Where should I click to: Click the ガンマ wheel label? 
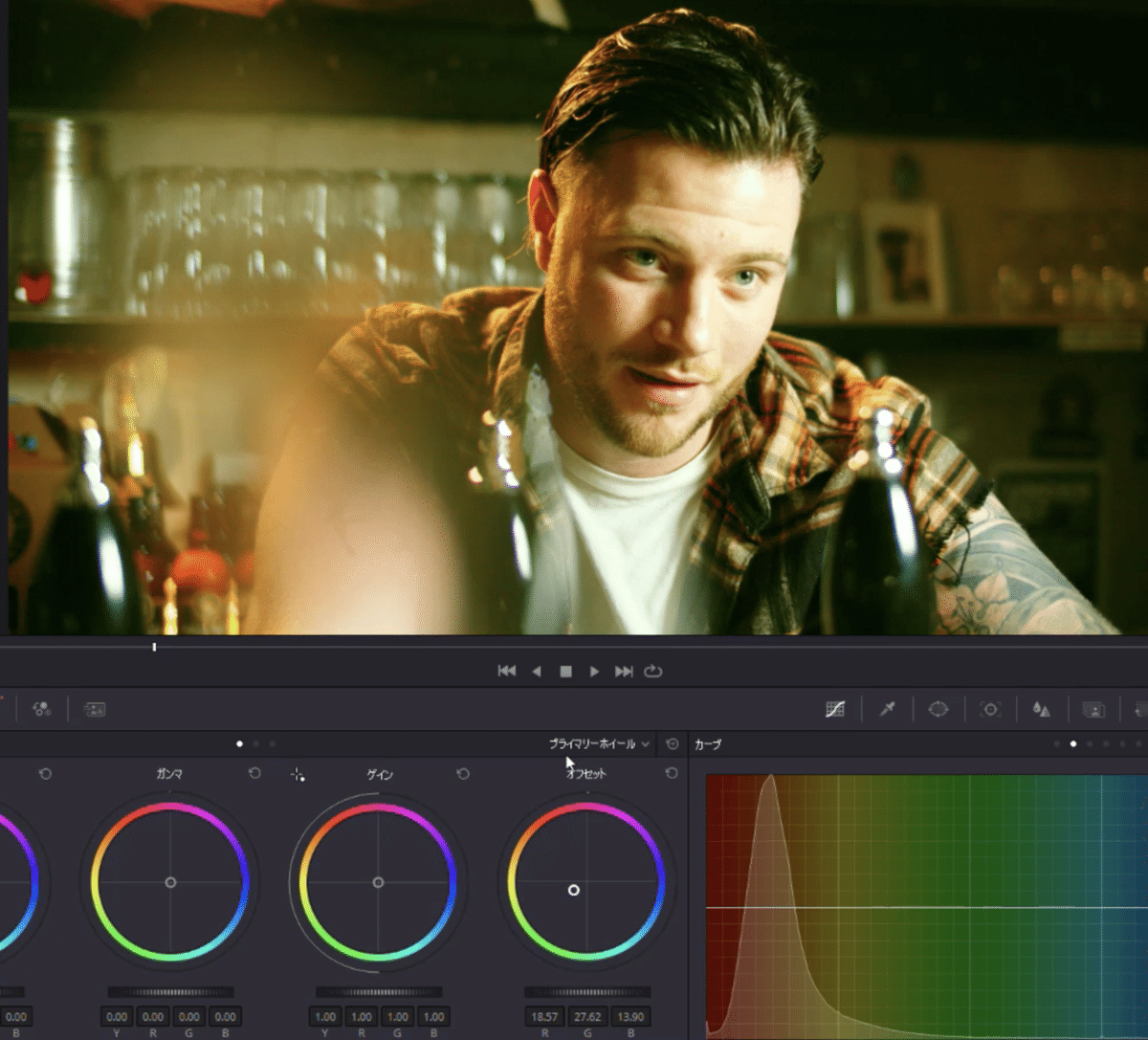169,774
